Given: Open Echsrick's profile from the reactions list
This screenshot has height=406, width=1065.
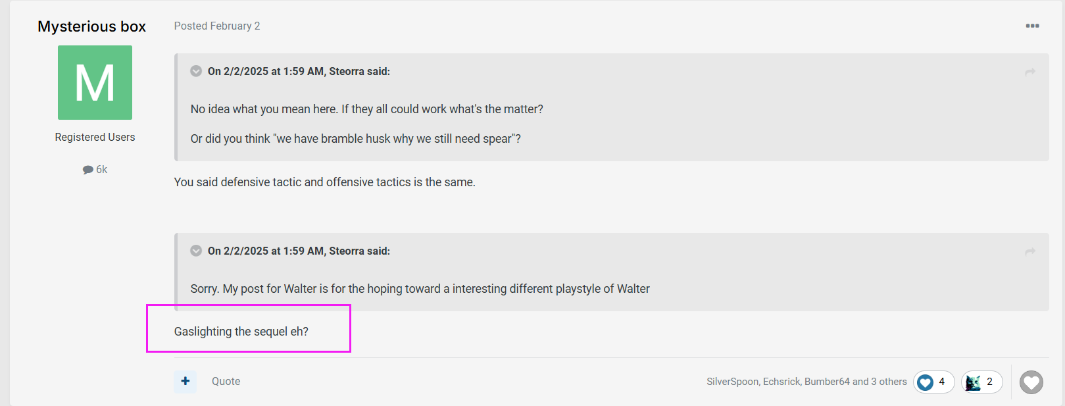Looking at the screenshot, I should [781, 382].
